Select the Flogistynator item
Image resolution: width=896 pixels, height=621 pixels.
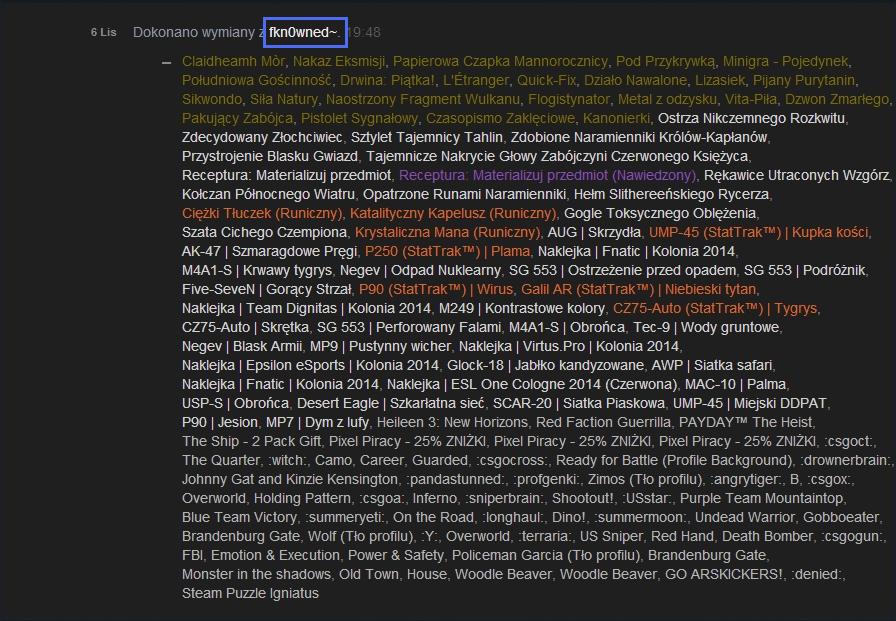pyautogui.click(x=569, y=99)
